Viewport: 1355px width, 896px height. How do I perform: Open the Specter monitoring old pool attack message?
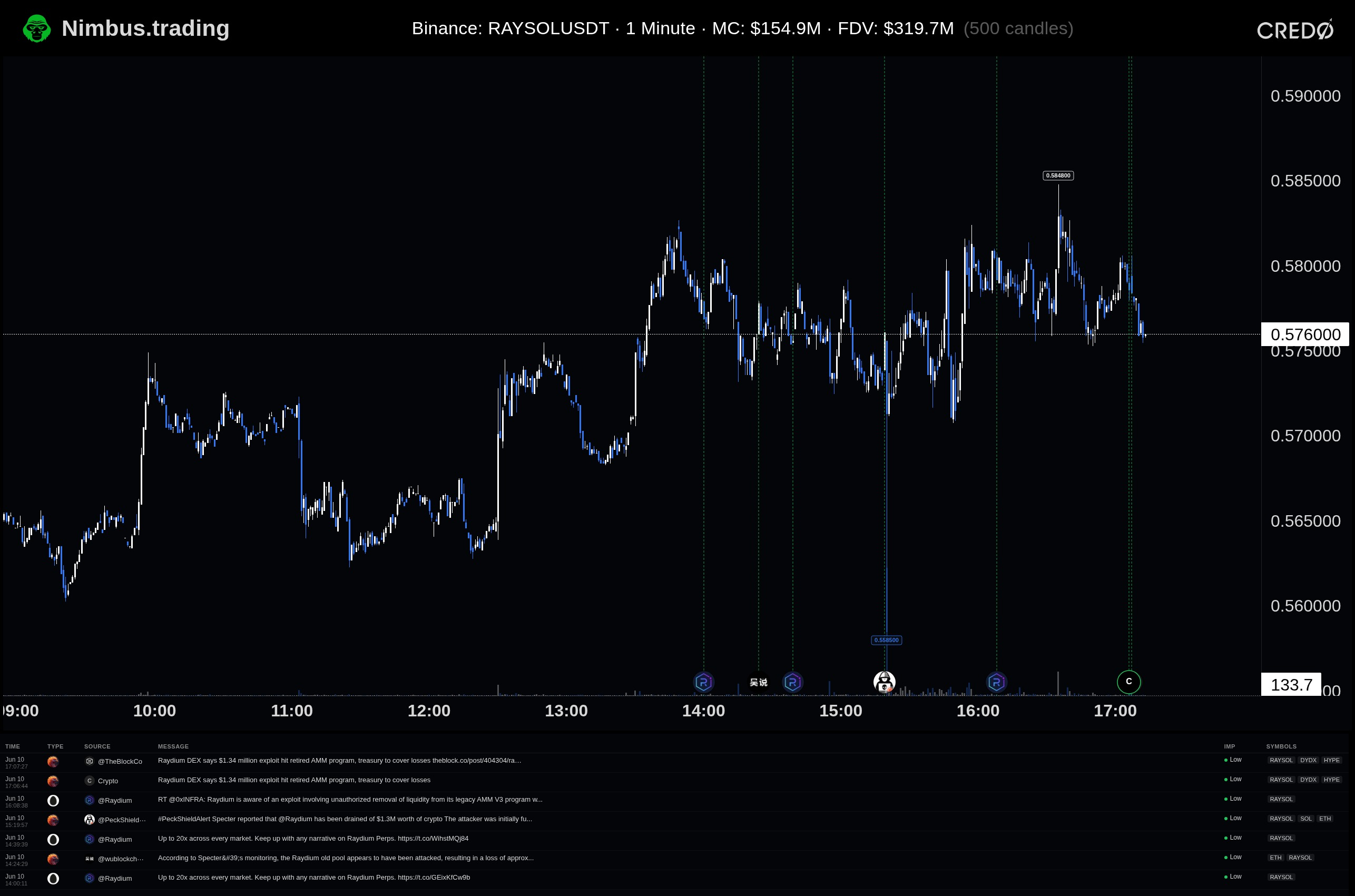pyautogui.click(x=346, y=858)
